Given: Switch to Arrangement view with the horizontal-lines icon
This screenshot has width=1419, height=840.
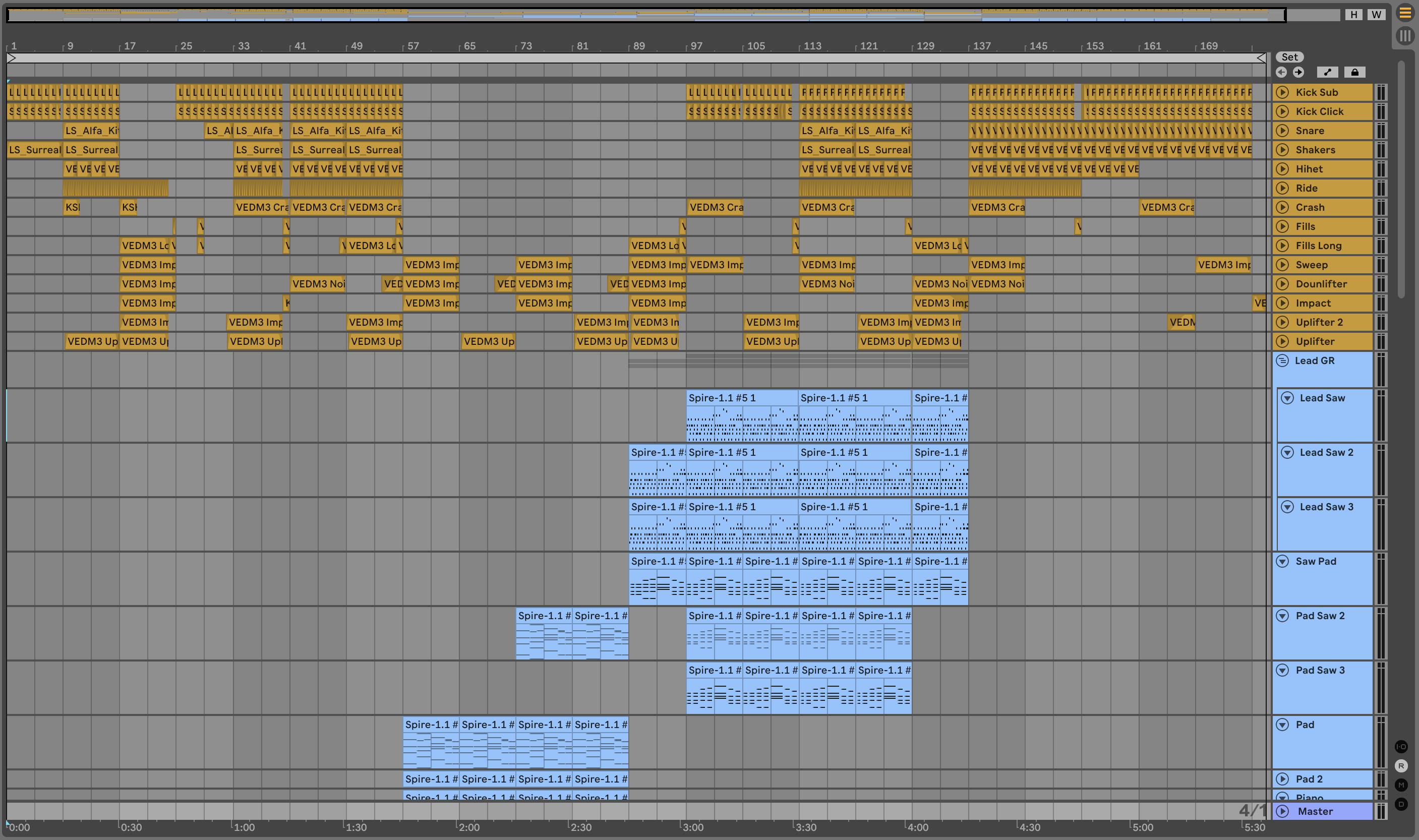Looking at the screenshot, I should (x=1405, y=13).
